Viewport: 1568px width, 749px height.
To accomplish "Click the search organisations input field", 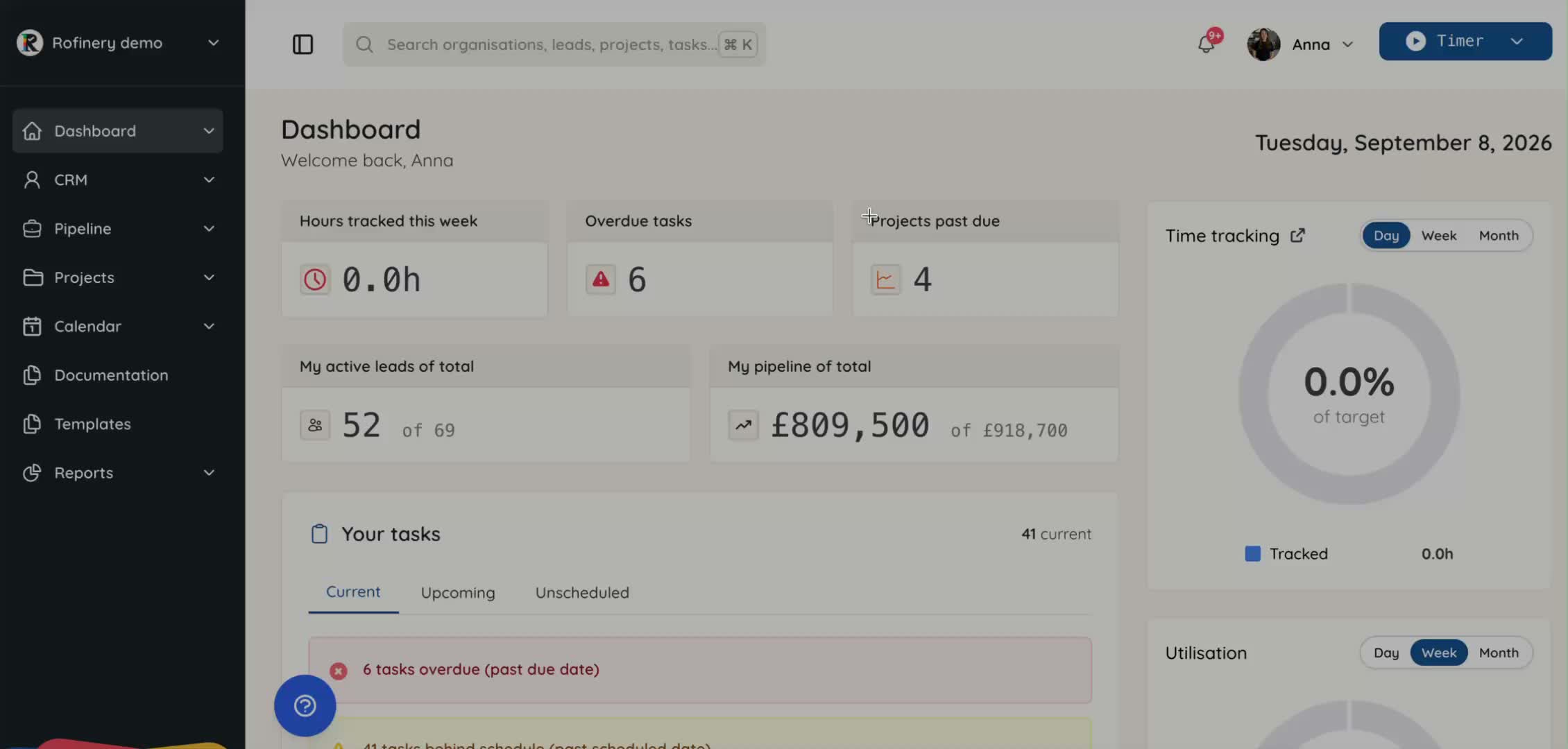I will tap(554, 44).
